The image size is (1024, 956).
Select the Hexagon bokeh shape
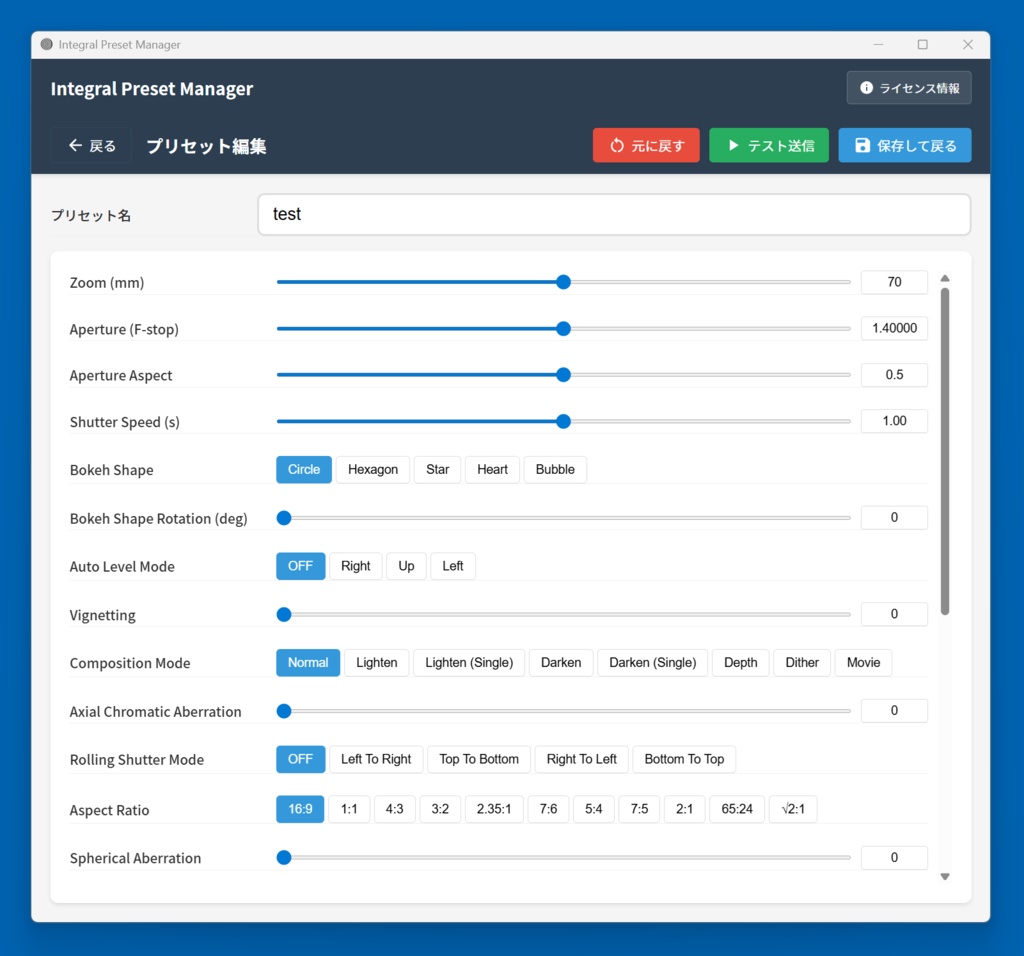372,469
